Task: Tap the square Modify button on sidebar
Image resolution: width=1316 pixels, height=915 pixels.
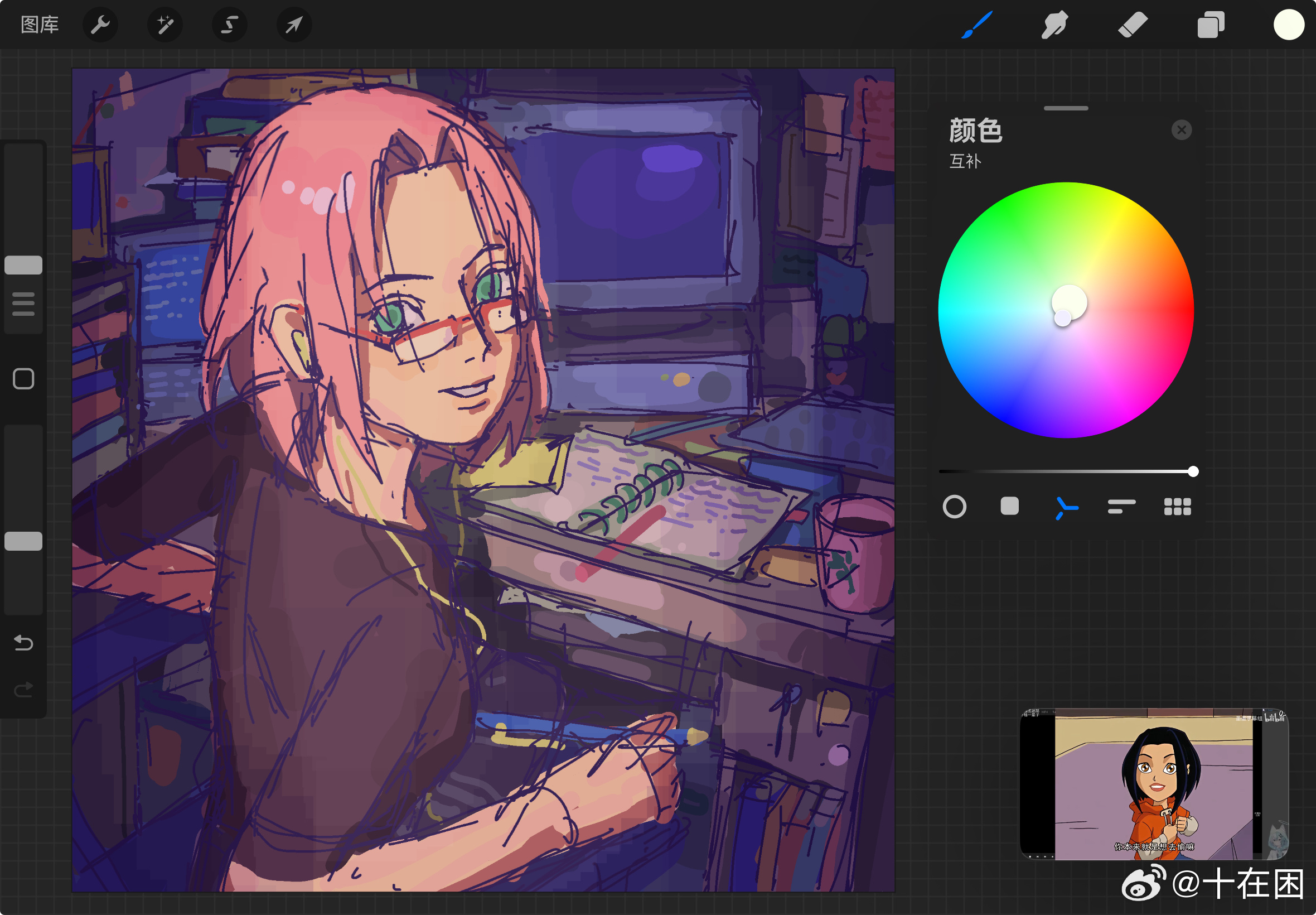Action: click(x=23, y=378)
